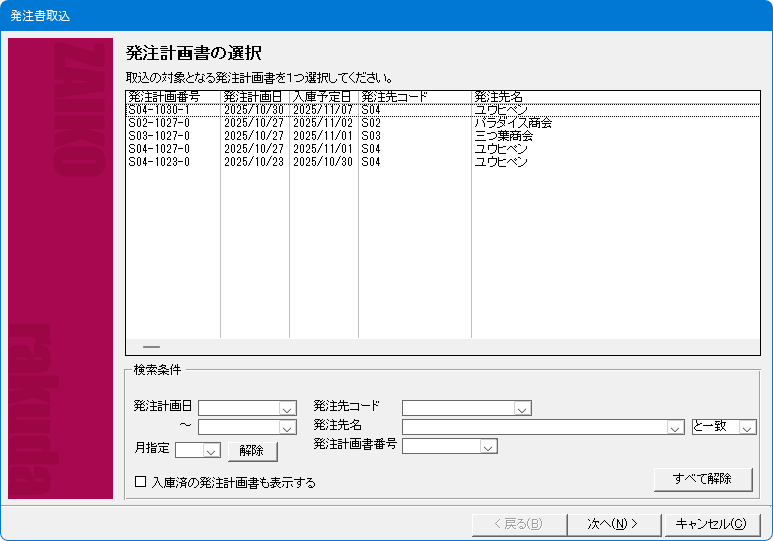Select order plan row S04-1030-1
Image resolution: width=773 pixels, height=541 pixels.
click(159, 110)
